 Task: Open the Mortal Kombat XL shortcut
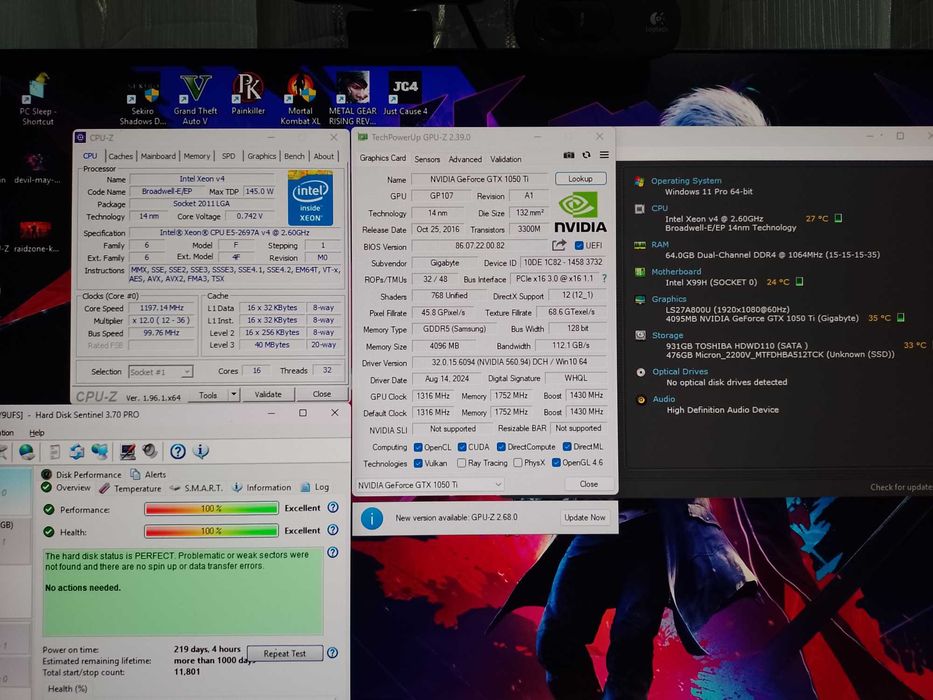point(300,99)
